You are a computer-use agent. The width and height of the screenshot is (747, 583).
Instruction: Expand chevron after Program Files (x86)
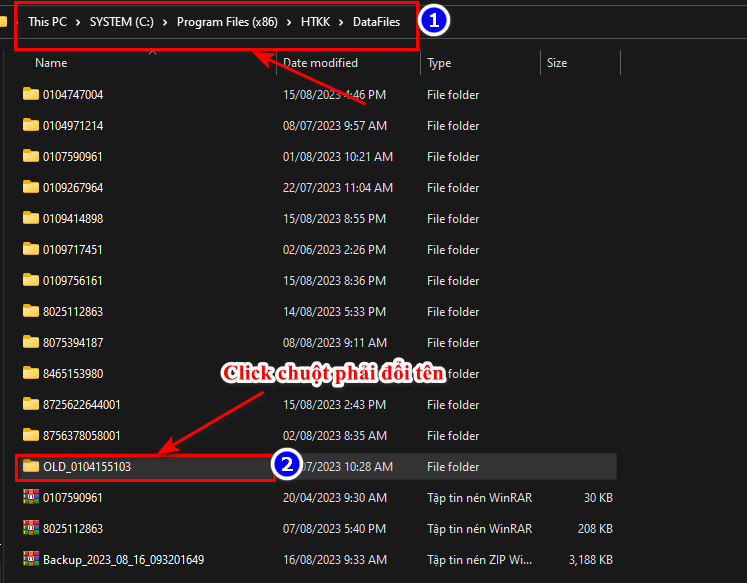pyautogui.click(x=290, y=22)
